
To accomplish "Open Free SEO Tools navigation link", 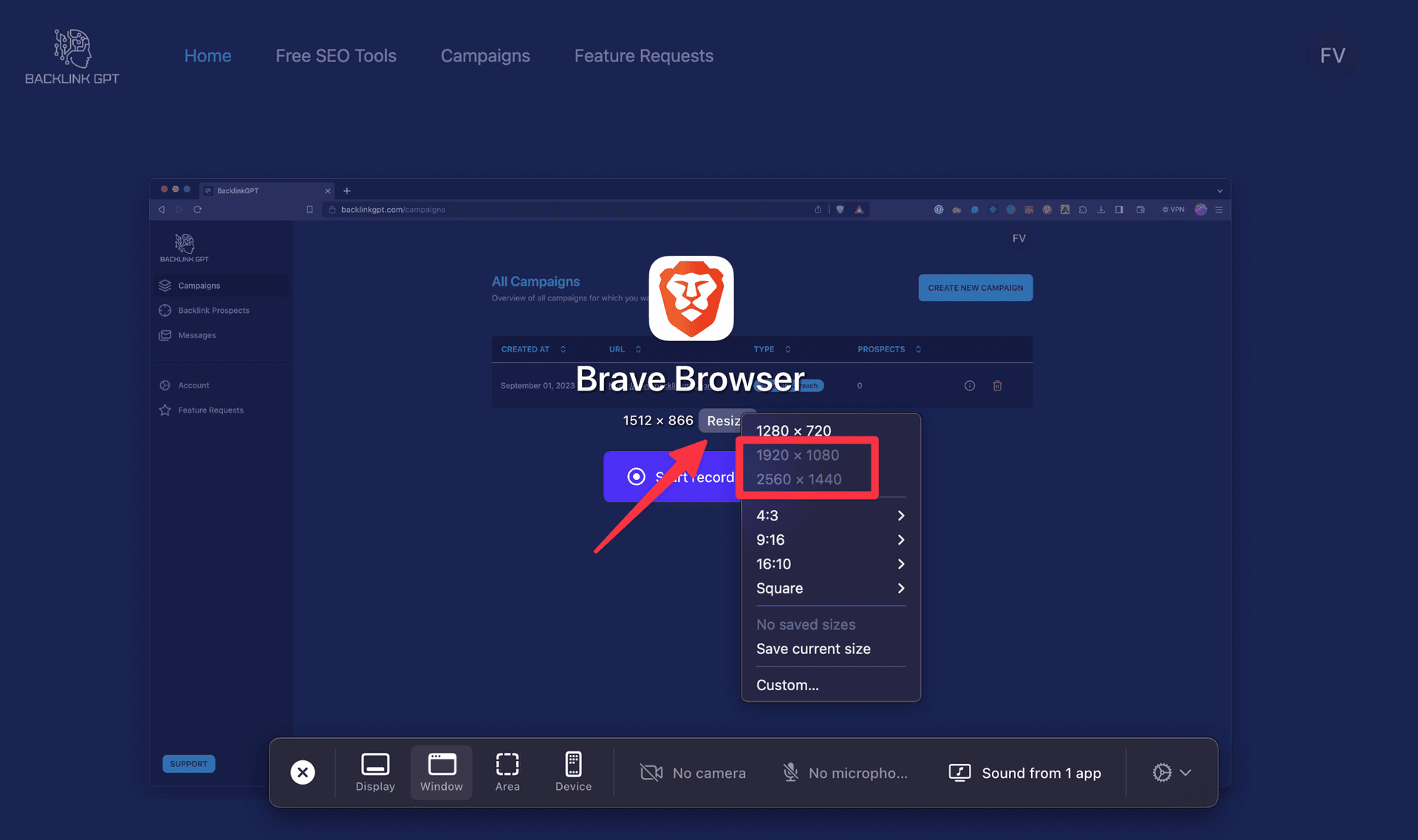I will (x=336, y=55).
